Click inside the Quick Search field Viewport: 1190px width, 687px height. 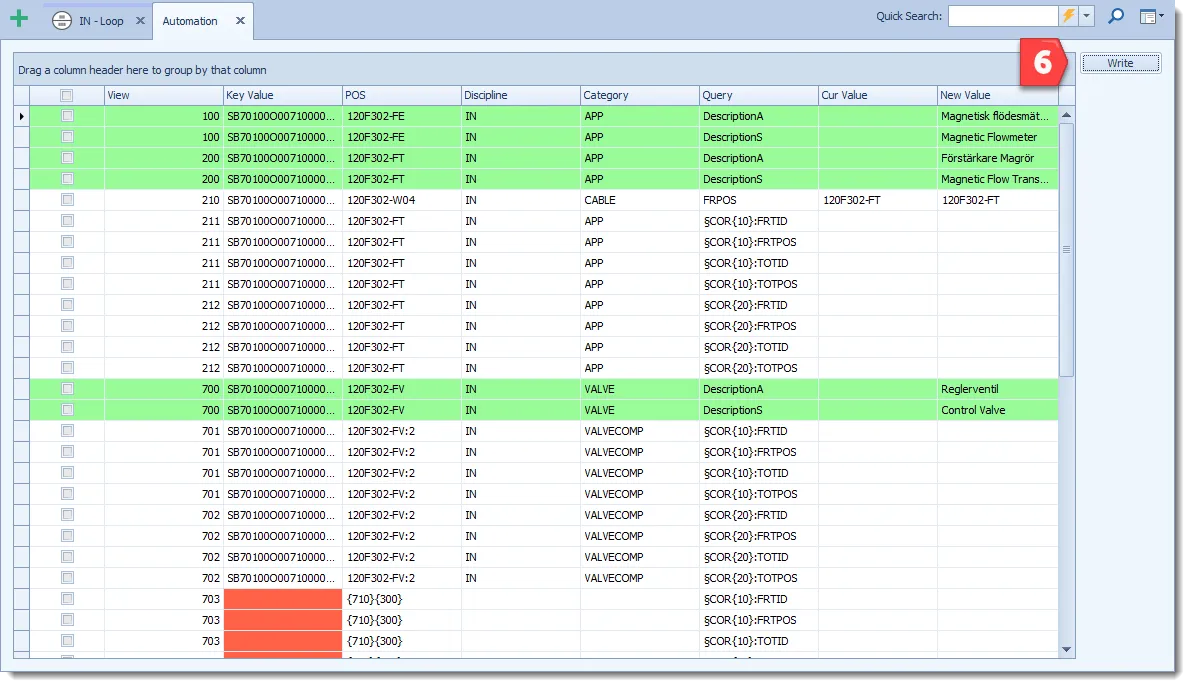[x=1003, y=16]
